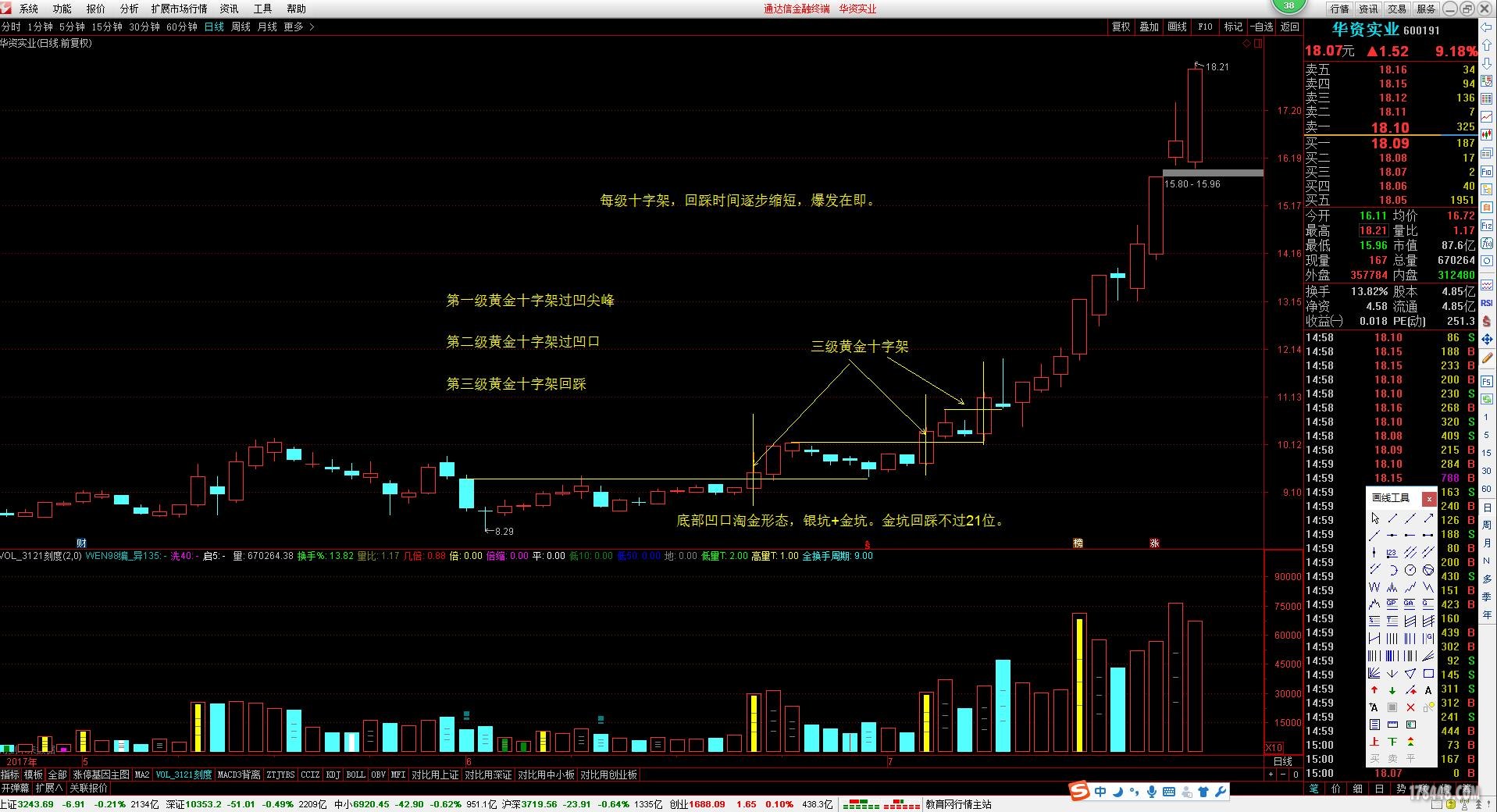Switch to 月线 monthly period
The height and width of the screenshot is (812, 1497).
[267, 27]
